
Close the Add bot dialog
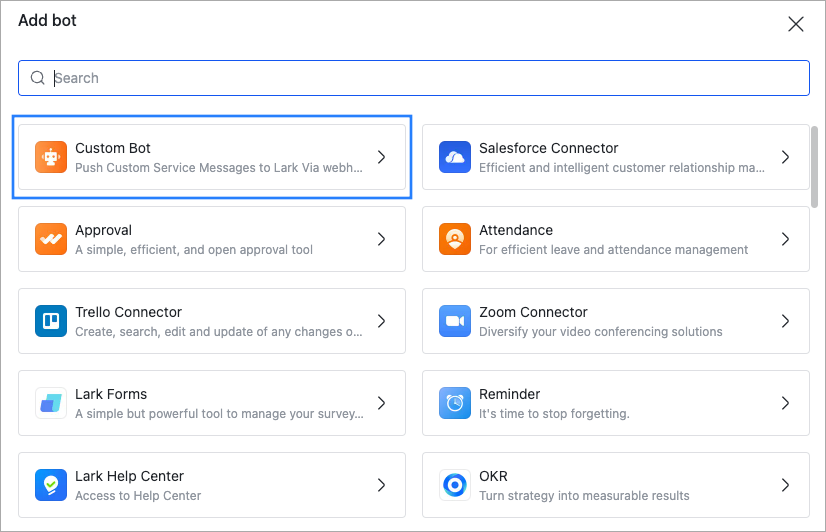point(796,24)
